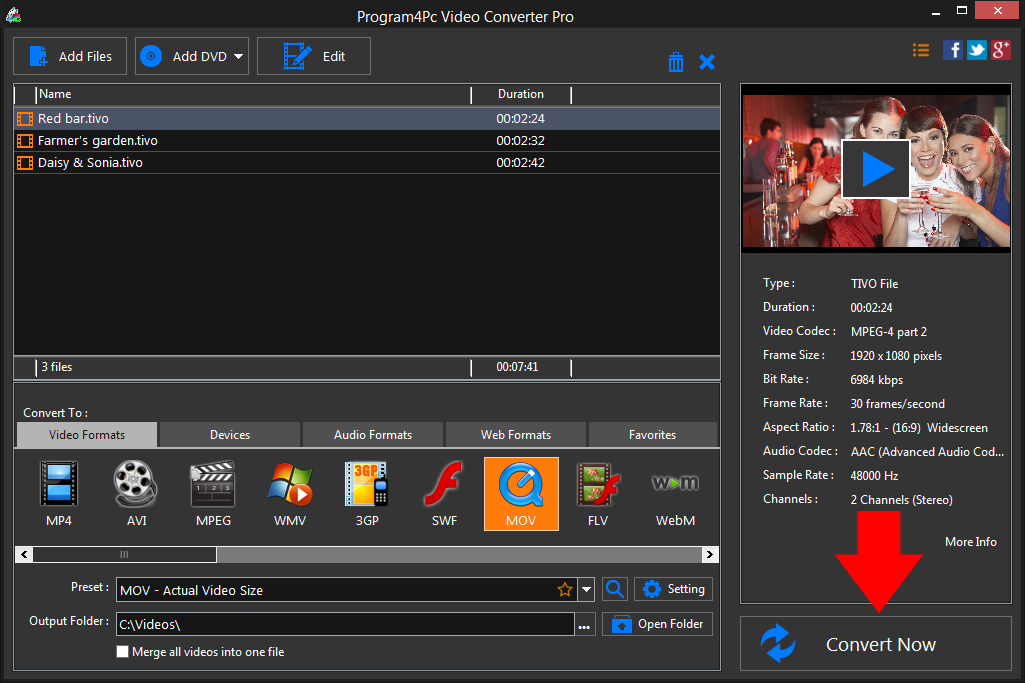Click the 2 Channels (Stereo) value
This screenshot has width=1025, height=683.
pyautogui.click(x=901, y=500)
